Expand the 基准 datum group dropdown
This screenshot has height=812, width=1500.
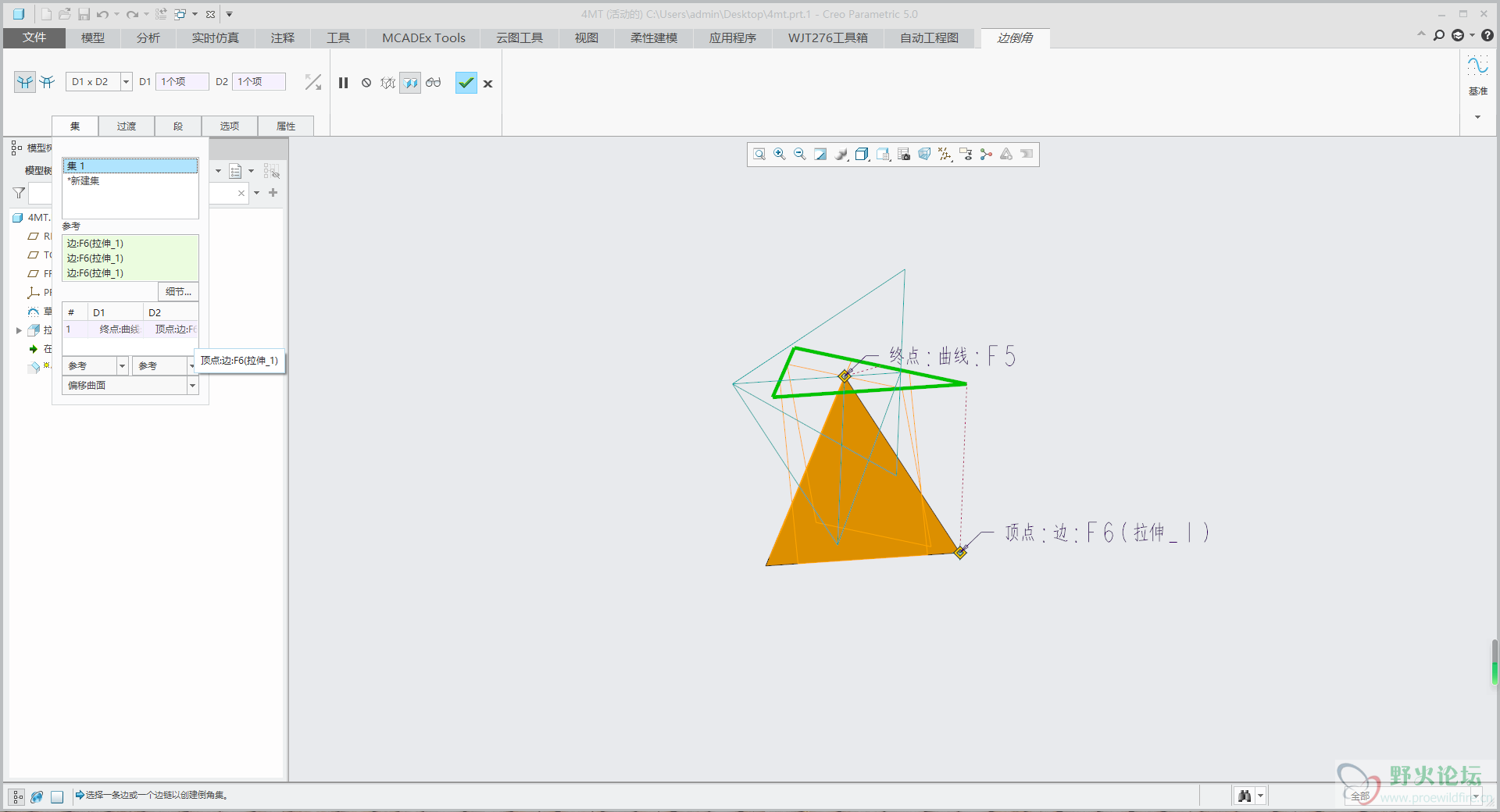[x=1477, y=117]
